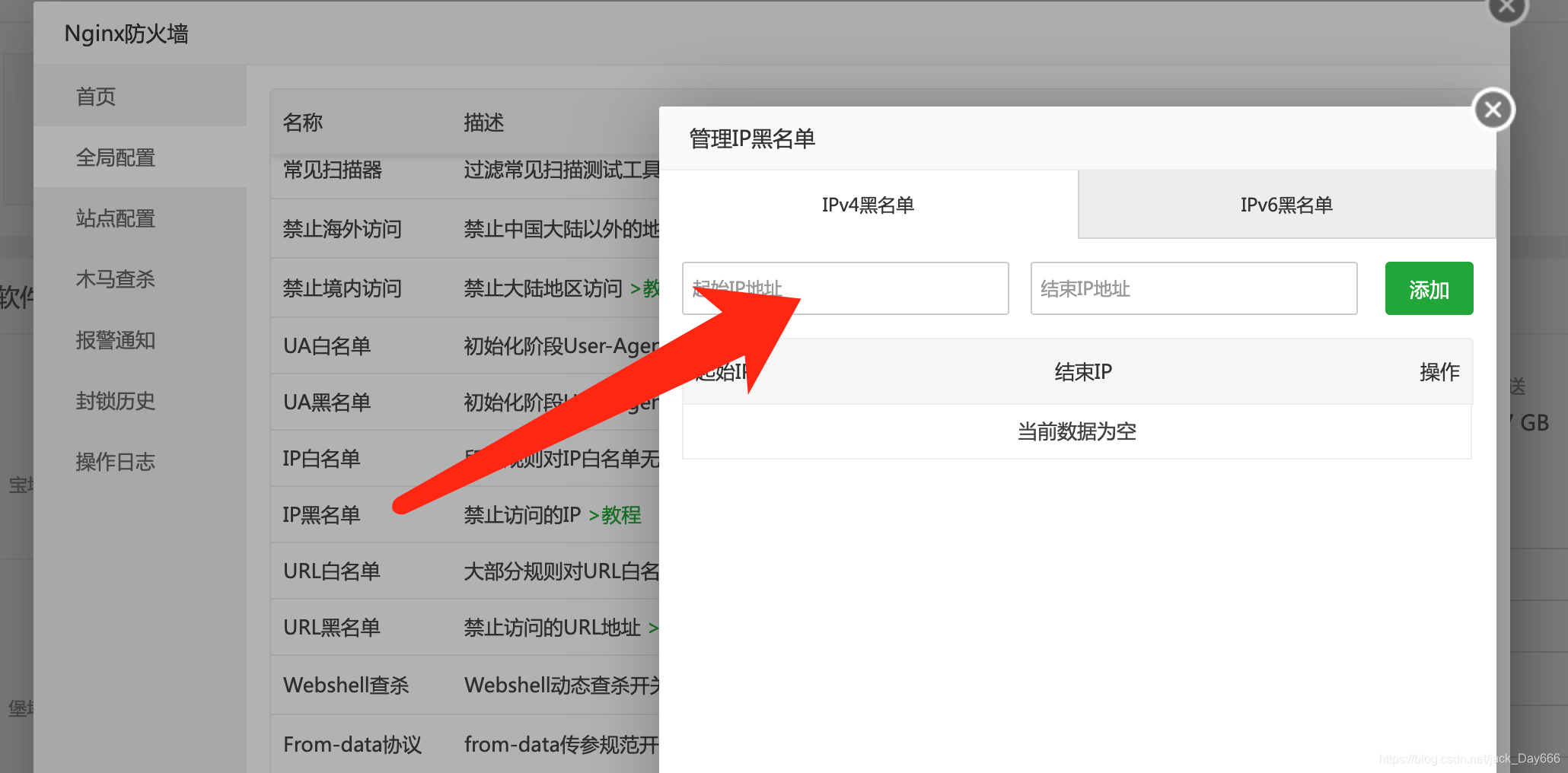Select the IP黑名单 row name
Screen dimensions: 1568x773
321,515
